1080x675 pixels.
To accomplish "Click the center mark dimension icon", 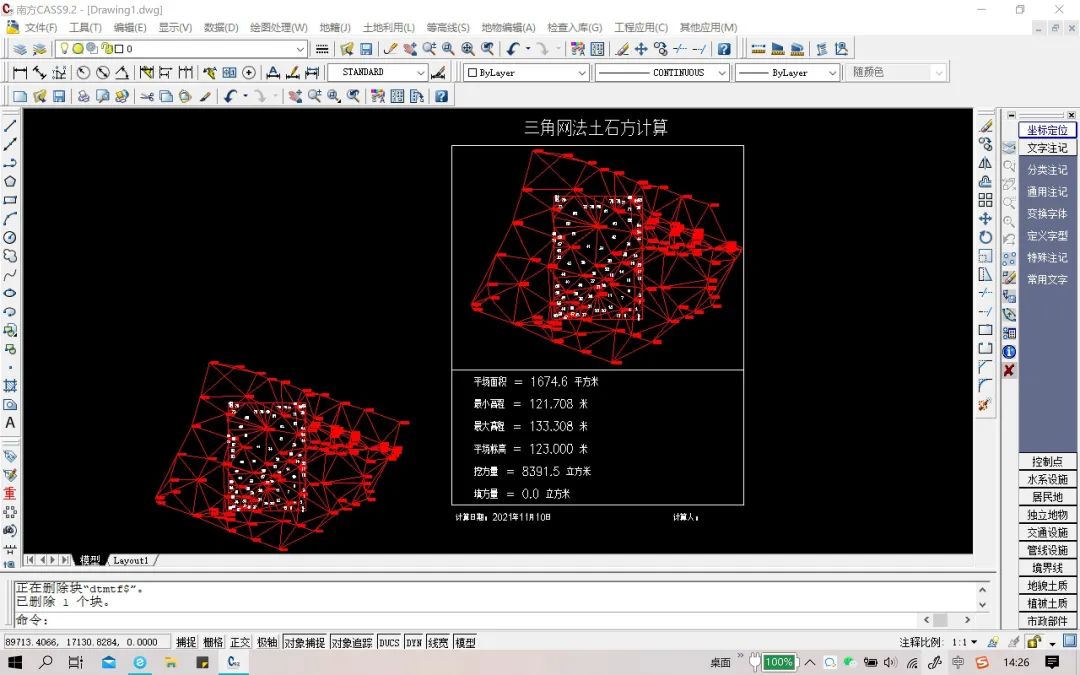I will point(249,72).
